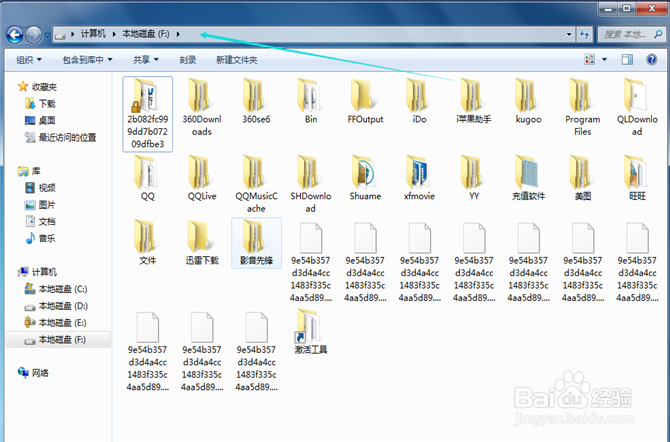Screen dimensions: 670x442
Task: Open the recent pages dropdown arrow
Action: (x=47, y=35)
